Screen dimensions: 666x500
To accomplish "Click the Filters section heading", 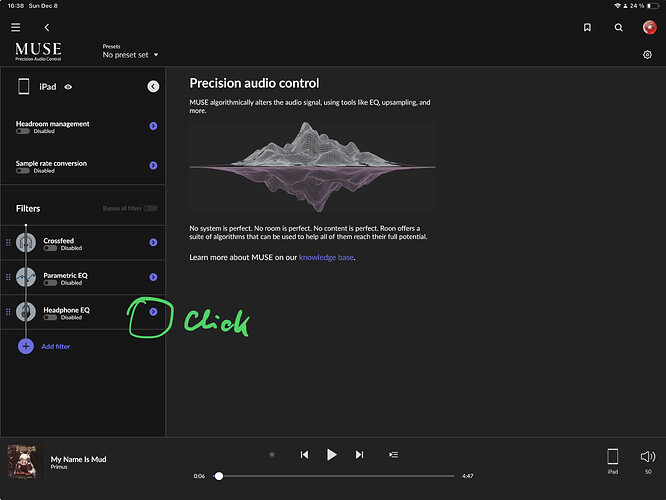I will point(28,209).
